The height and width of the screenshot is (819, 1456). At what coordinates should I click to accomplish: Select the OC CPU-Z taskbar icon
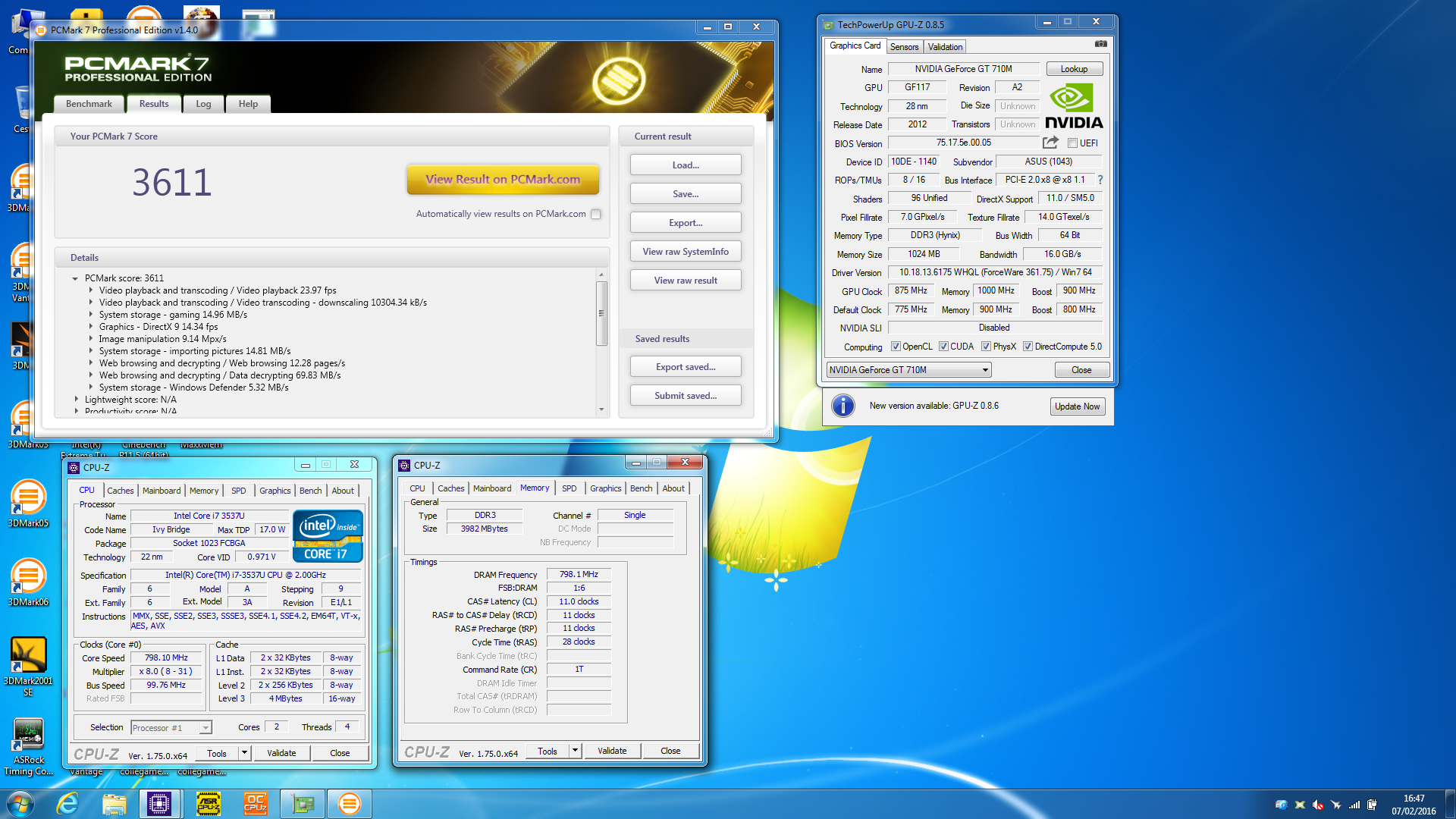coord(255,804)
